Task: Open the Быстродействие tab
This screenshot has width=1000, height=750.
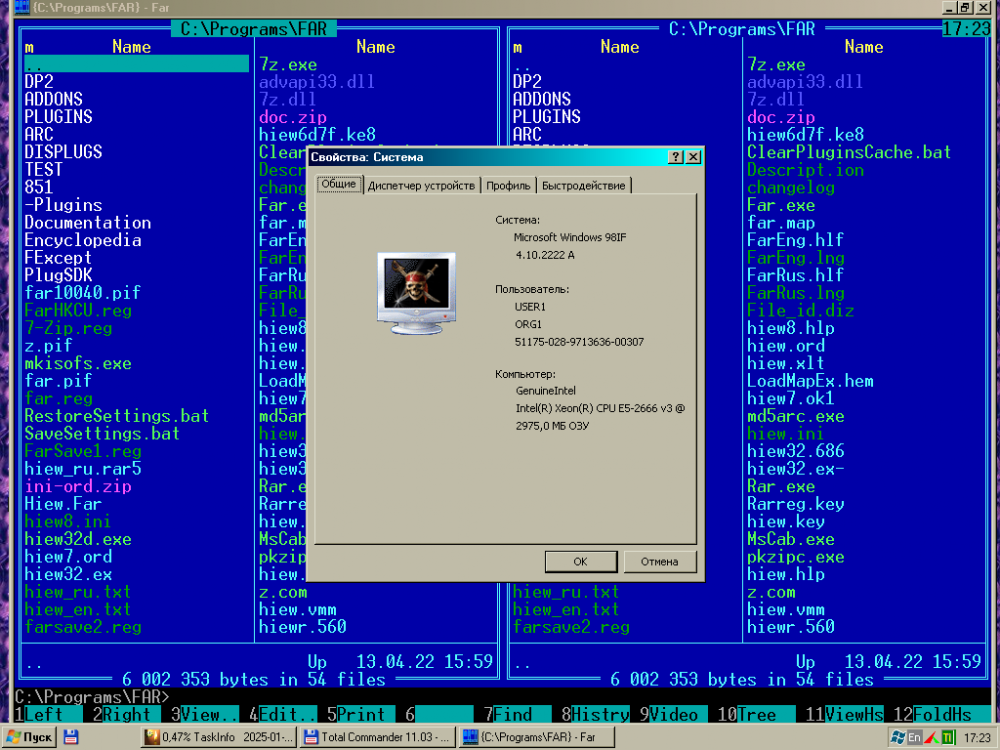Action: click(585, 186)
